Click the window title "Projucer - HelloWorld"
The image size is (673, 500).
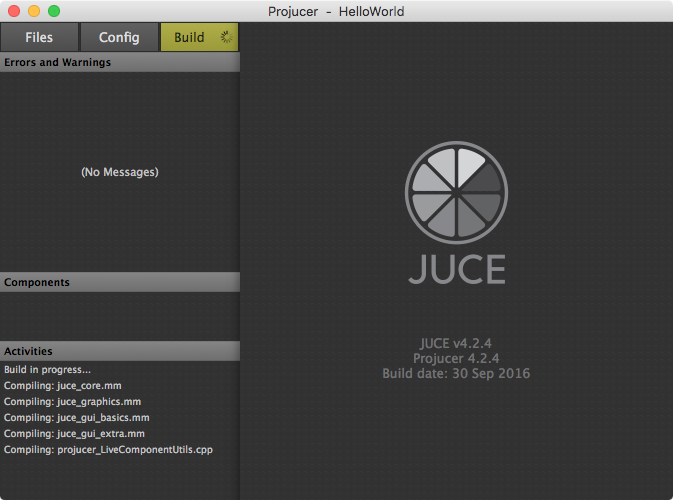[x=336, y=12]
